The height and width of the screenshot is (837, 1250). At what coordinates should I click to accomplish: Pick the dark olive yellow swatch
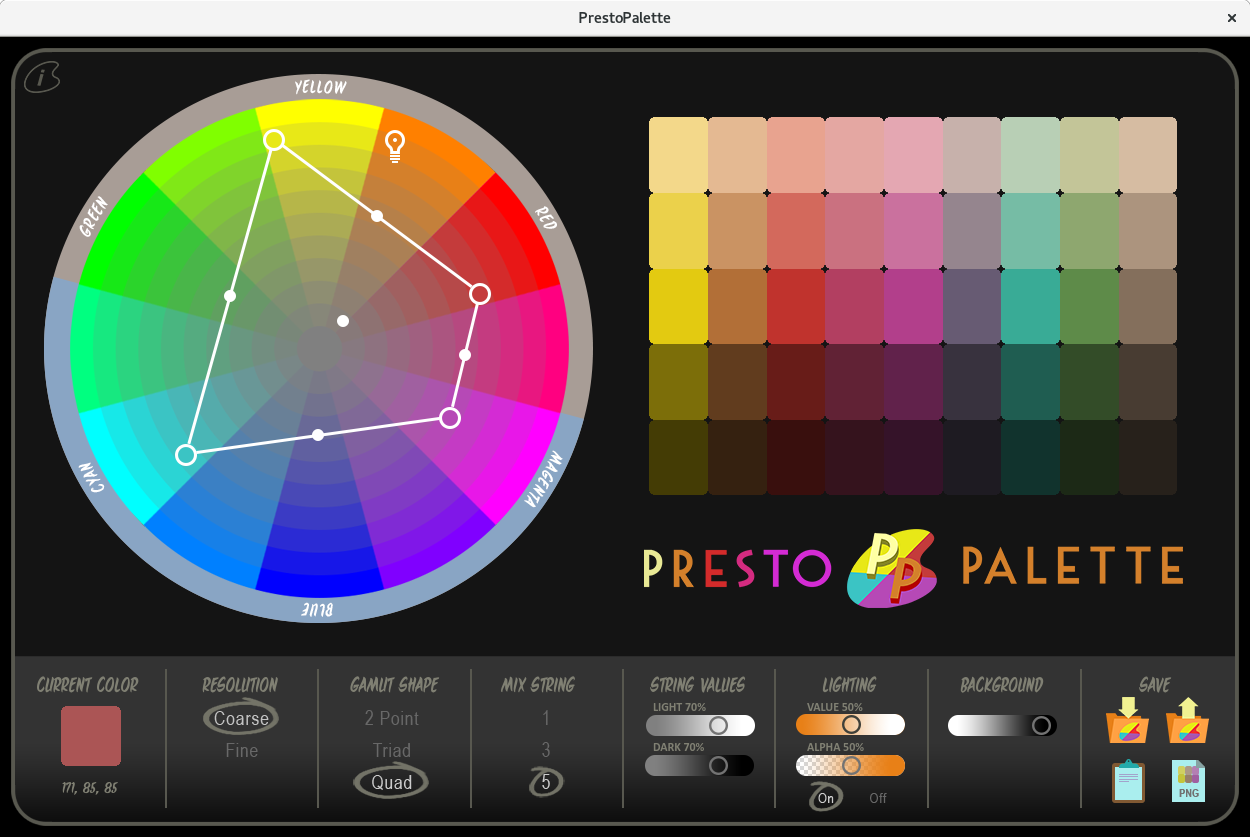[x=678, y=381]
